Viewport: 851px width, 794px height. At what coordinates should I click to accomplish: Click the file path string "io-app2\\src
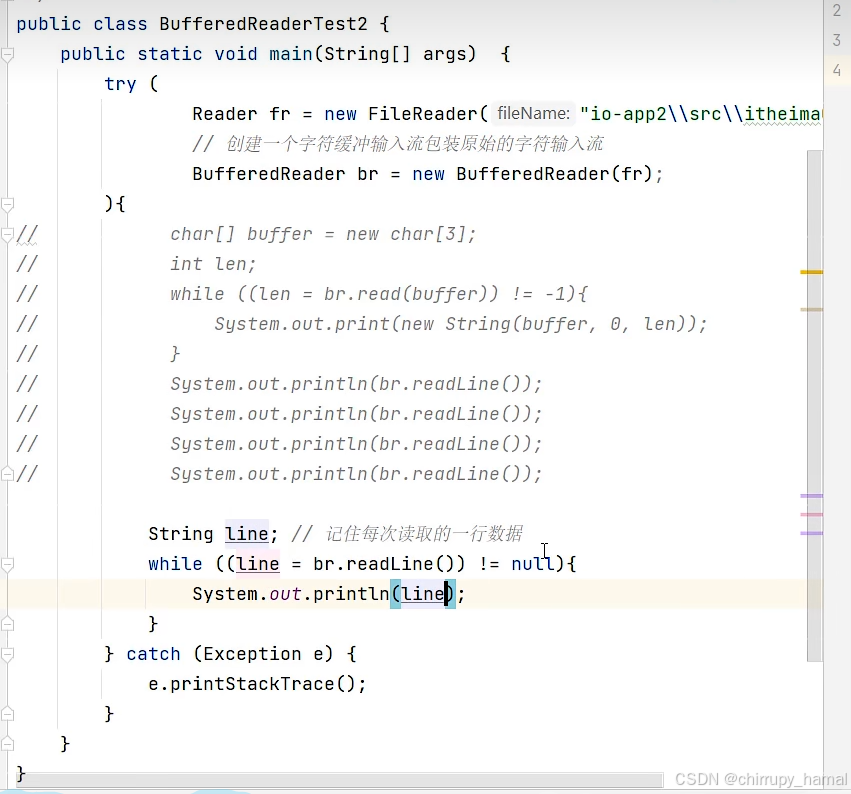[651, 114]
